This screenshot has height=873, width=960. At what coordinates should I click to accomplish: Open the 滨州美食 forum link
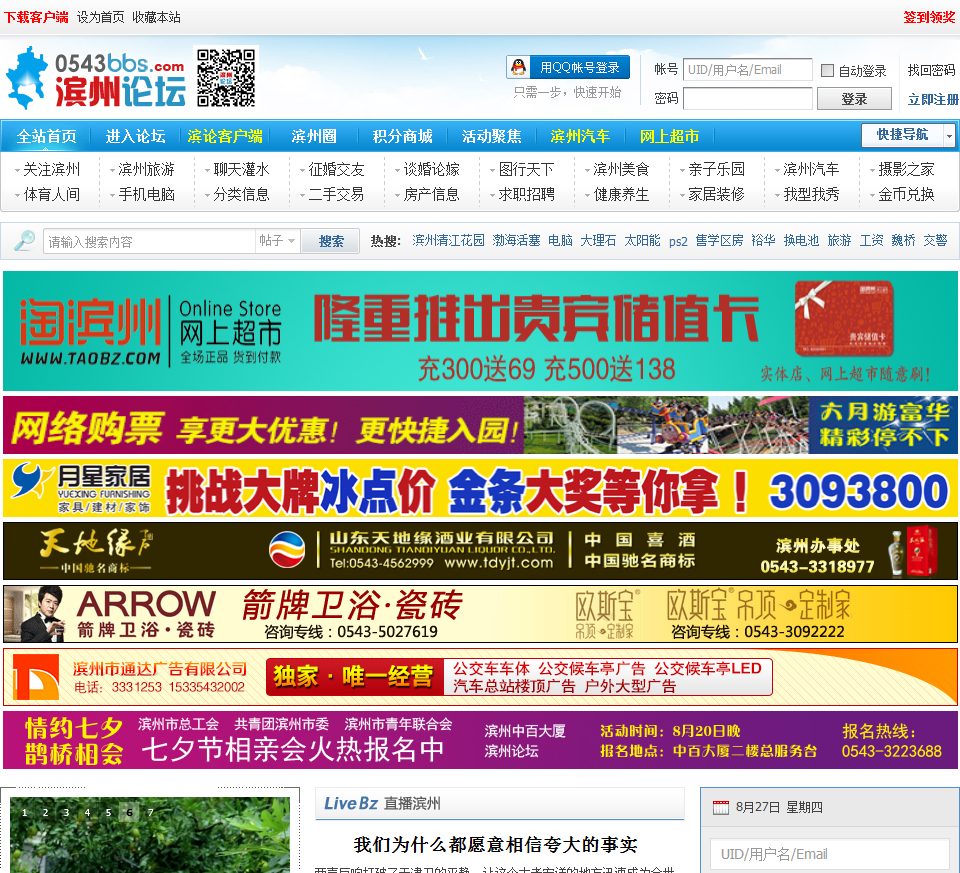pyautogui.click(x=621, y=169)
